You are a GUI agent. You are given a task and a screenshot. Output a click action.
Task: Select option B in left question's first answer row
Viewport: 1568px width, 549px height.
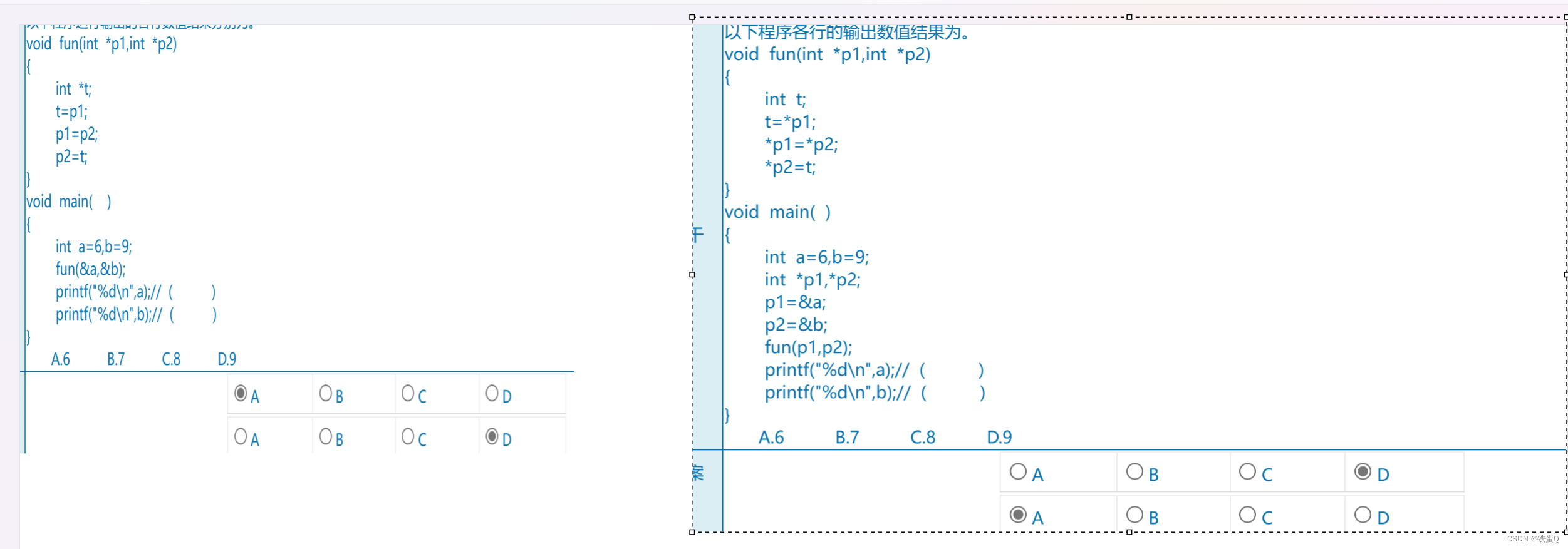pyautogui.click(x=326, y=393)
